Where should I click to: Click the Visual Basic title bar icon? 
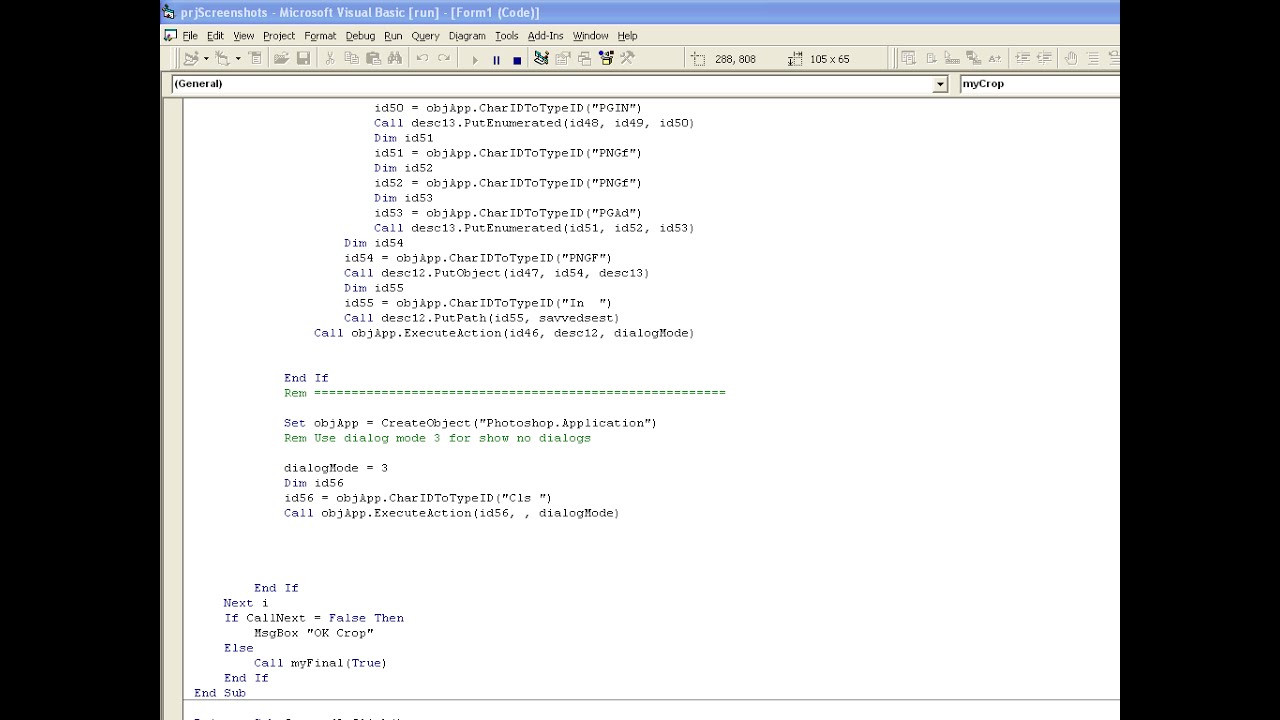170,13
